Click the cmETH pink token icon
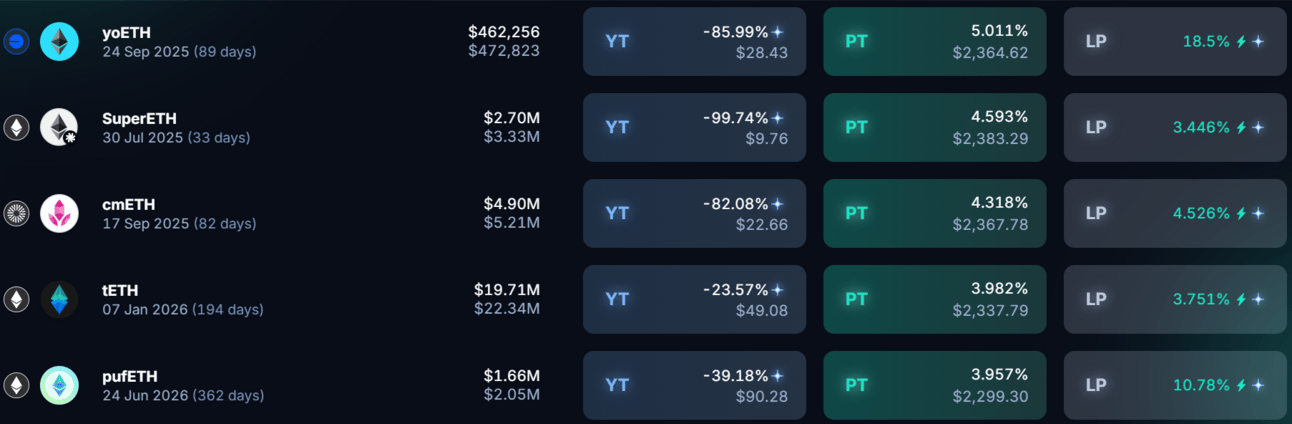 59,213
